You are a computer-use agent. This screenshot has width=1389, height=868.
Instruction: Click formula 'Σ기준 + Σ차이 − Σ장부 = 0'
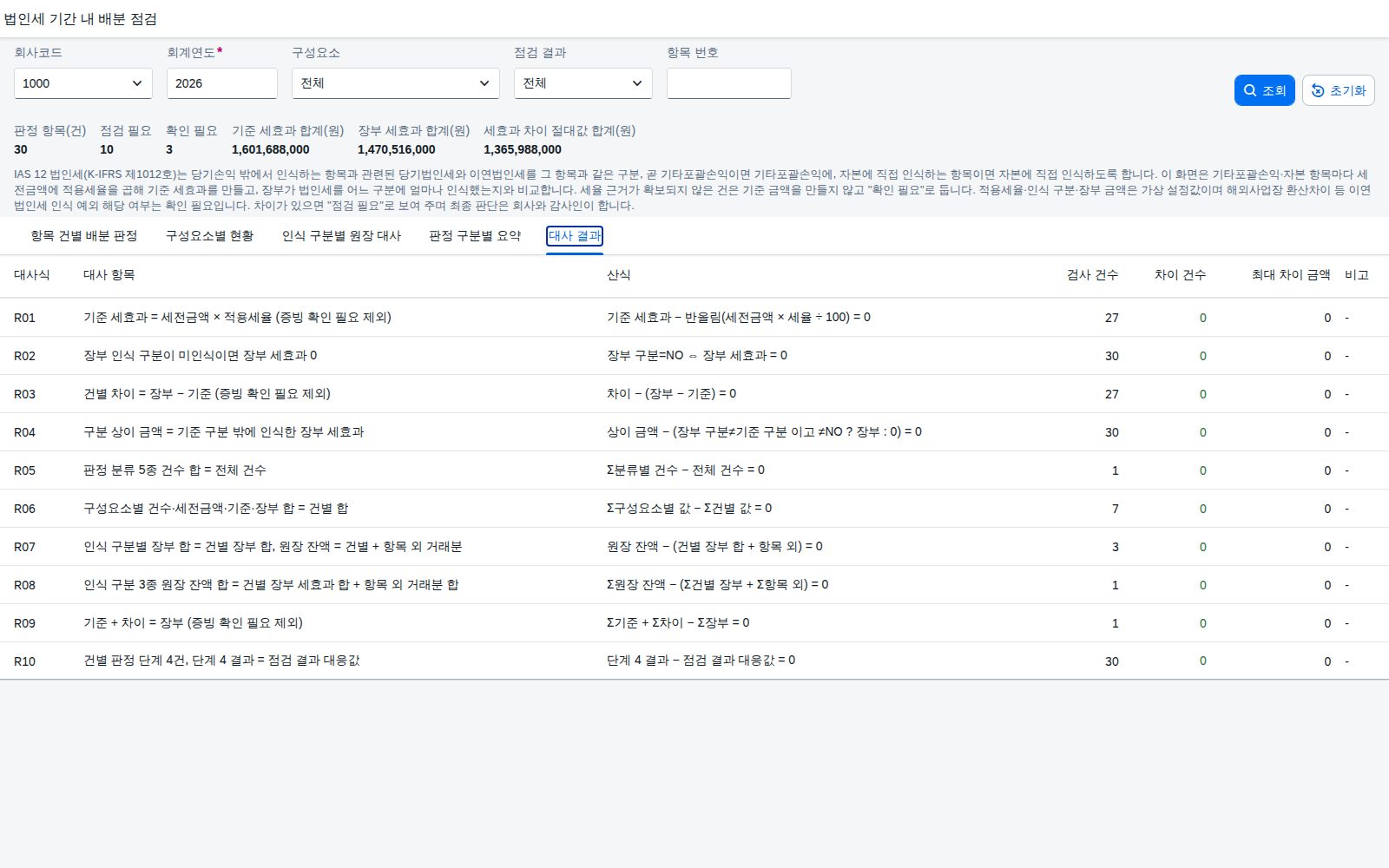(678, 623)
